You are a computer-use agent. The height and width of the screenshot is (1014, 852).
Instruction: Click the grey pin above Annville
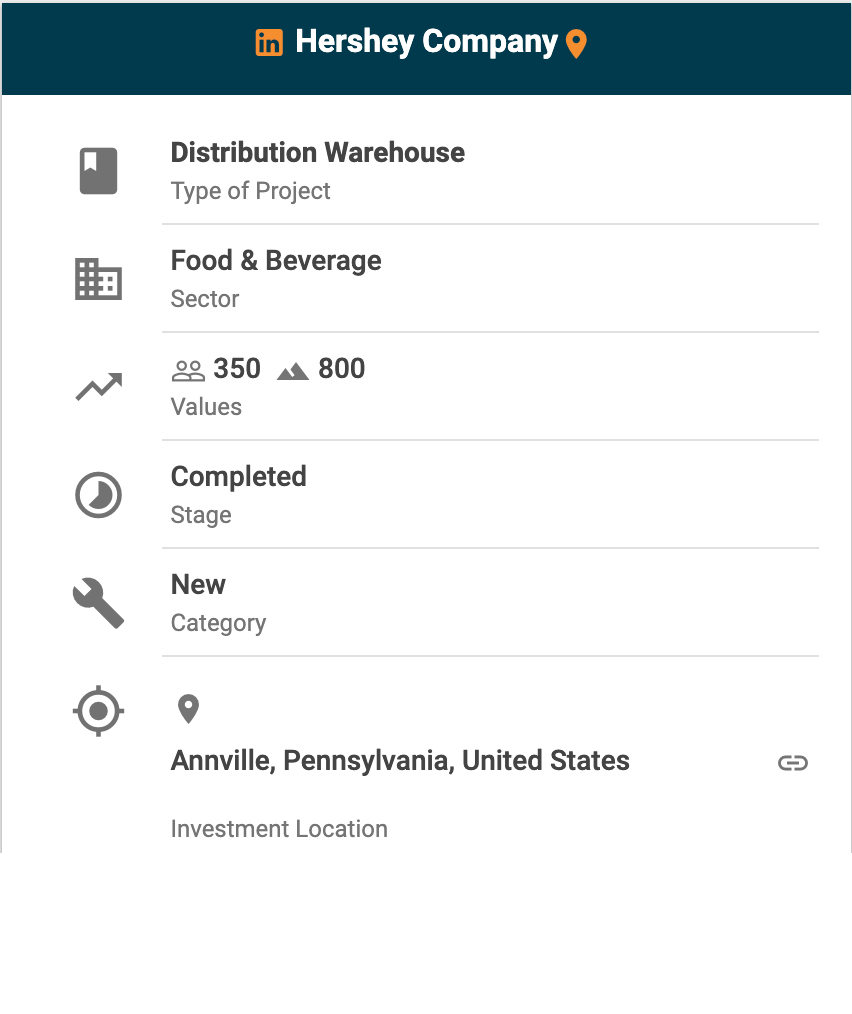(x=188, y=710)
